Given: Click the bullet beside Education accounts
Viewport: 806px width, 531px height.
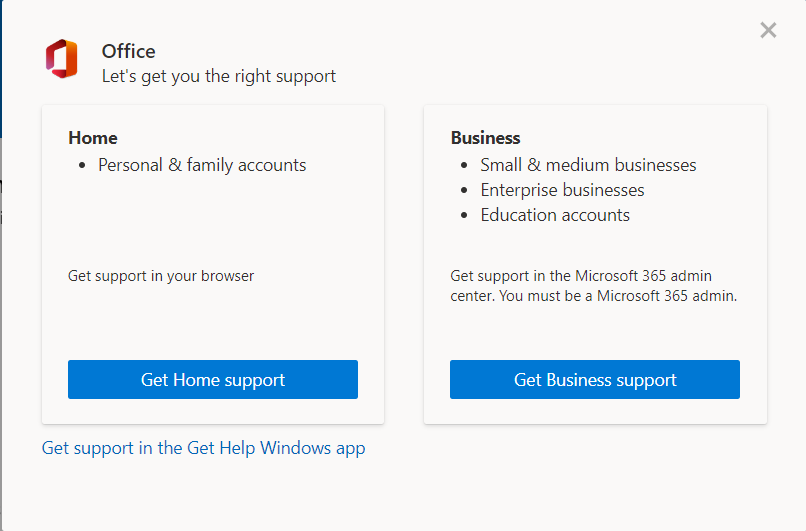Looking at the screenshot, I should pos(464,216).
